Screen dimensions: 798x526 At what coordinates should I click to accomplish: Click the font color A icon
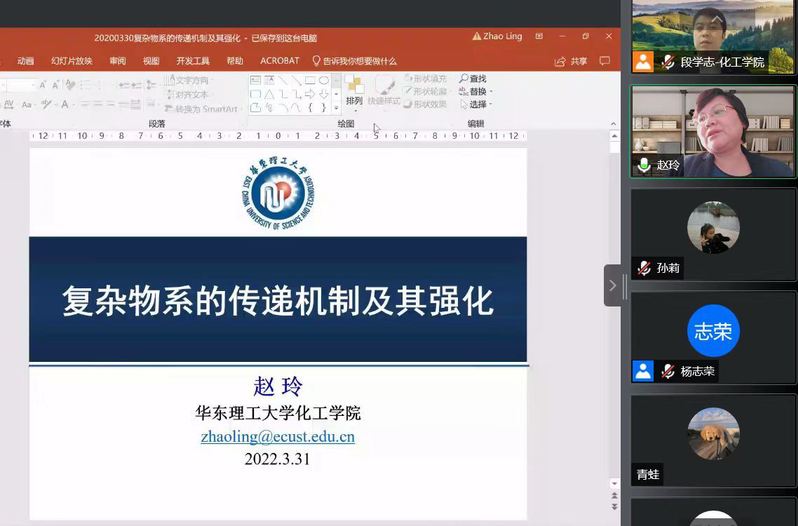click(65, 104)
